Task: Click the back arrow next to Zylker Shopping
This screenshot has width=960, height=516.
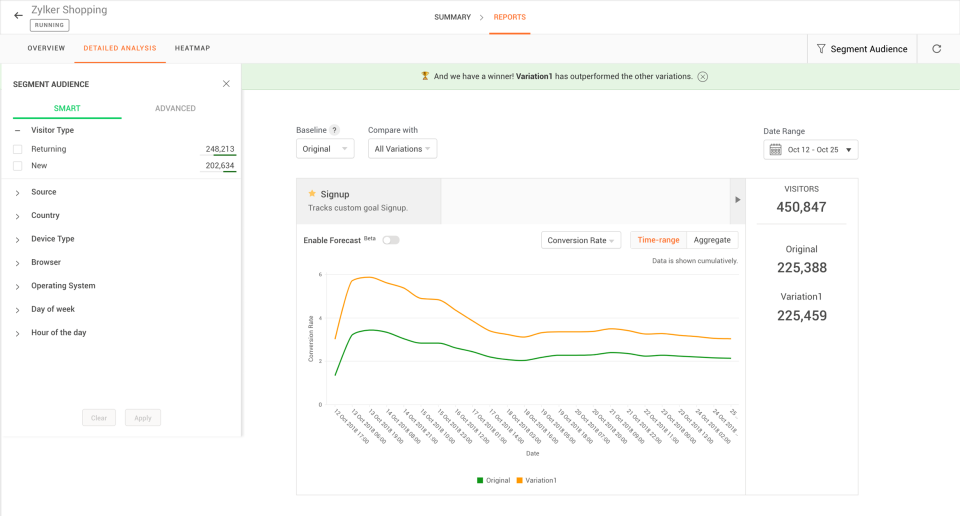Action: [18, 16]
